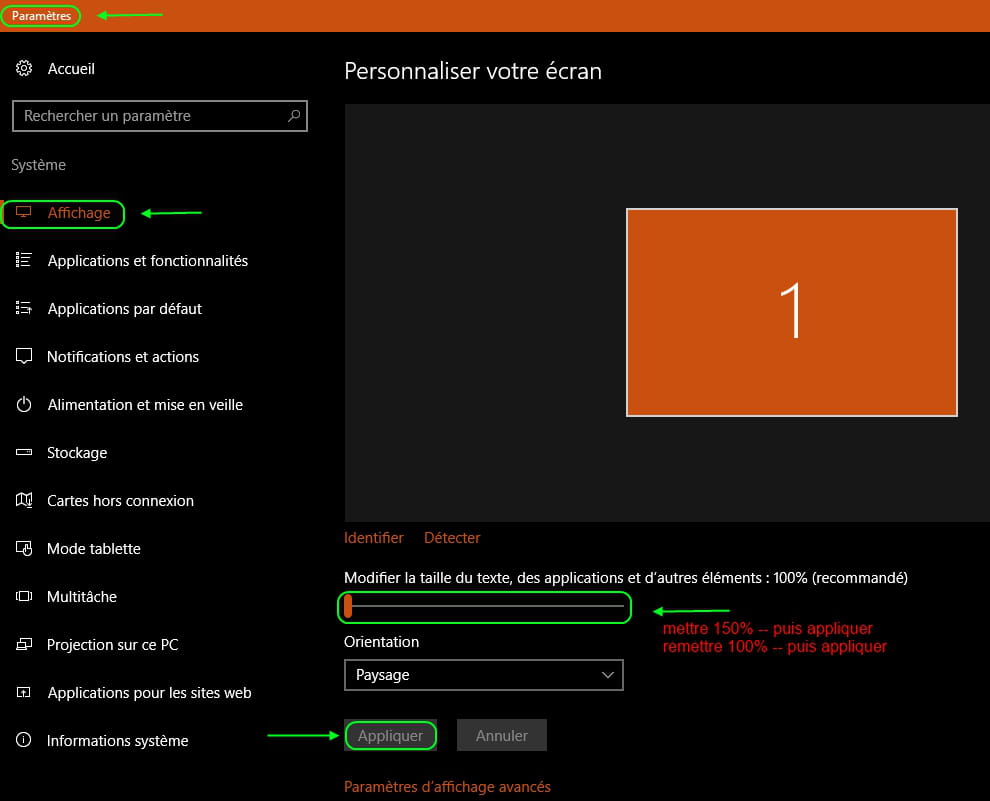This screenshot has height=801, width=990.
Task: Go to Applications par défaut
Action: [124, 309]
